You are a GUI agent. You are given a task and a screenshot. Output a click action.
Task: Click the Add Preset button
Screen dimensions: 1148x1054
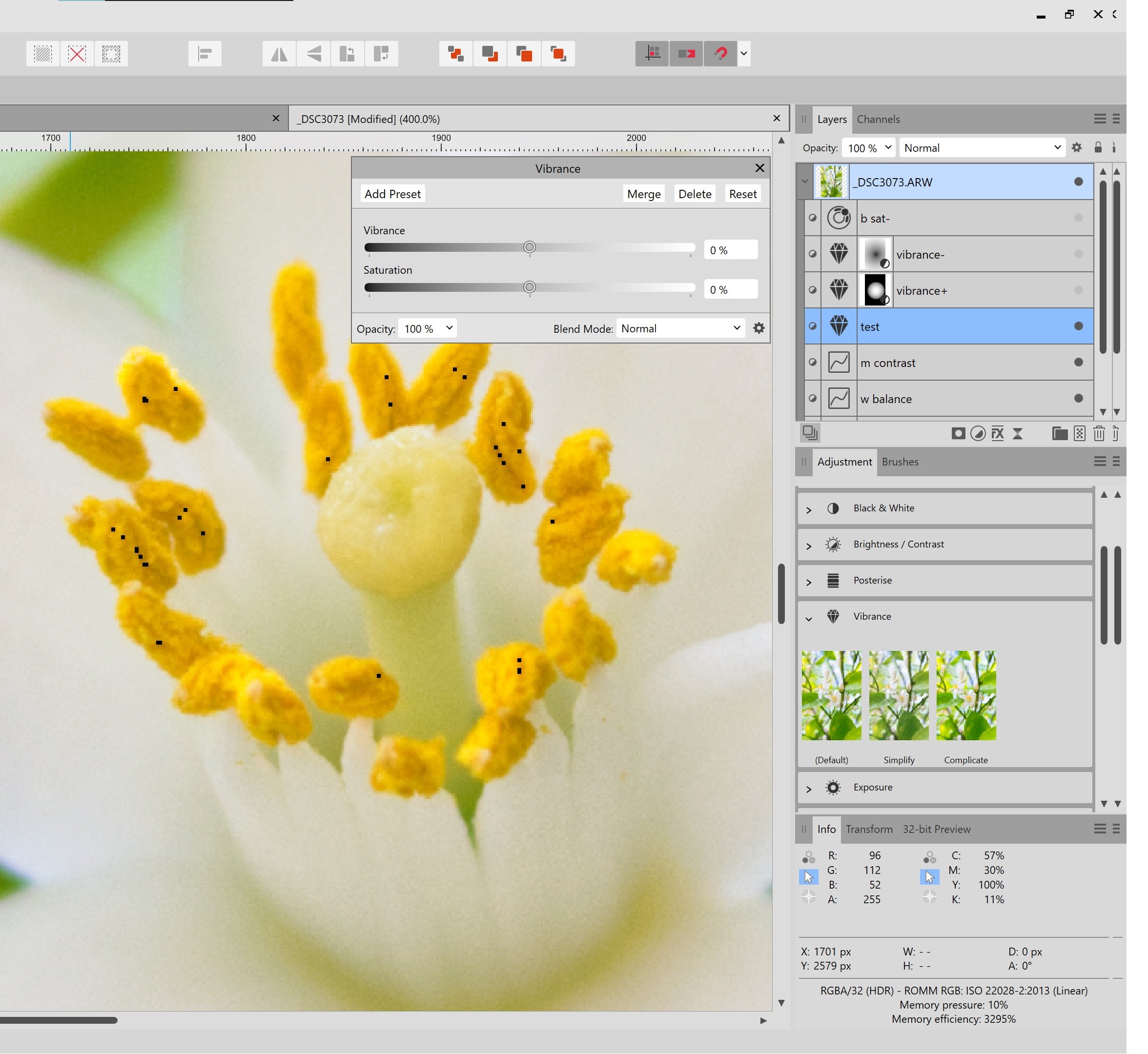point(392,194)
